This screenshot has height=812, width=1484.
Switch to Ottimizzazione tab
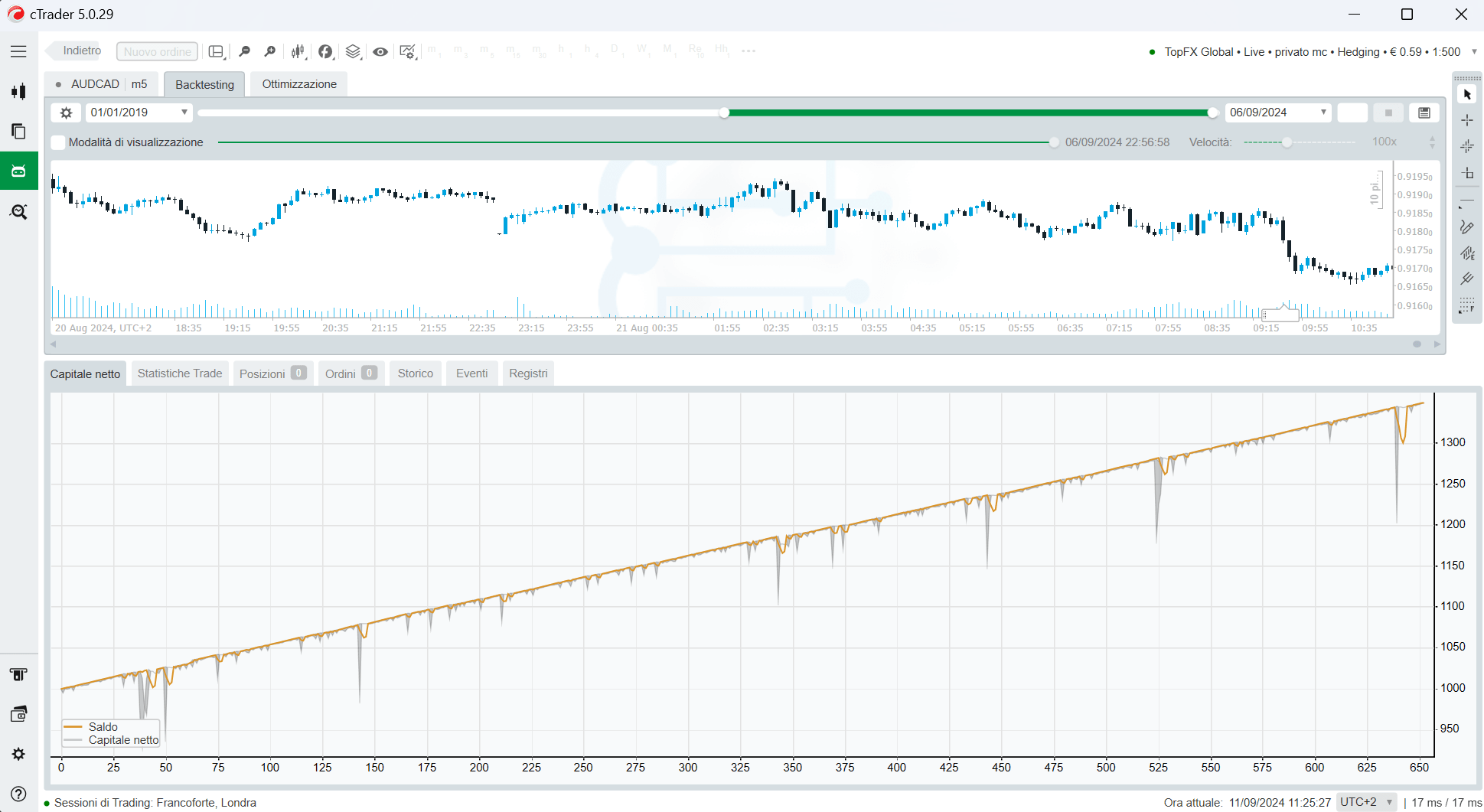pyautogui.click(x=299, y=84)
